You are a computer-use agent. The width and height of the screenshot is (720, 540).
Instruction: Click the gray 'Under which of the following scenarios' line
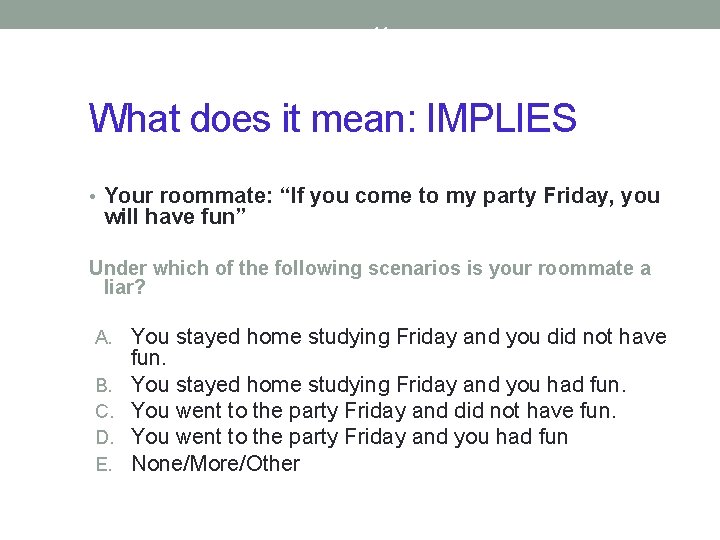[370, 268]
